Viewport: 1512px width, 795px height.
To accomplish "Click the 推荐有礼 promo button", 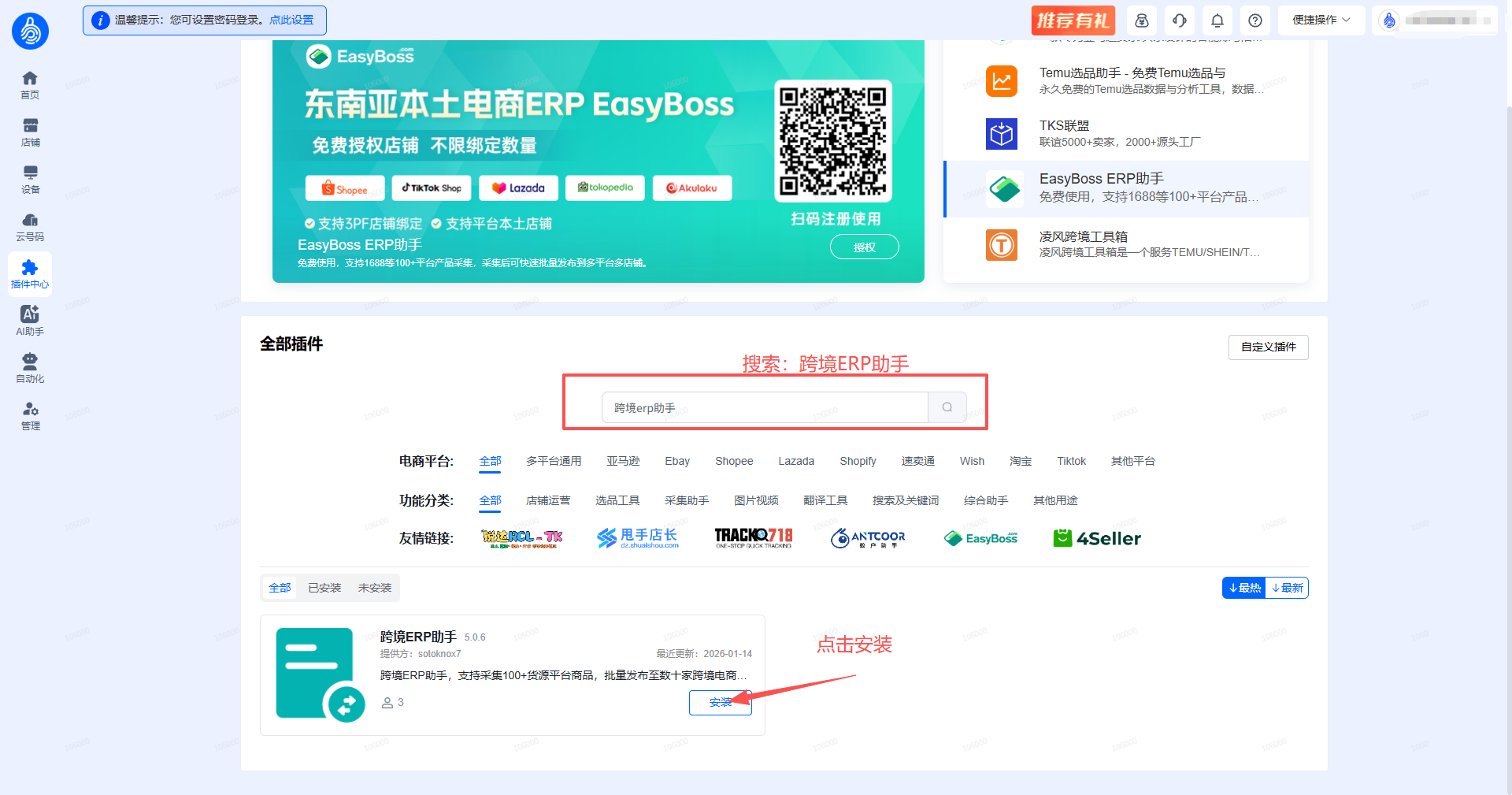I will [1073, 20].
